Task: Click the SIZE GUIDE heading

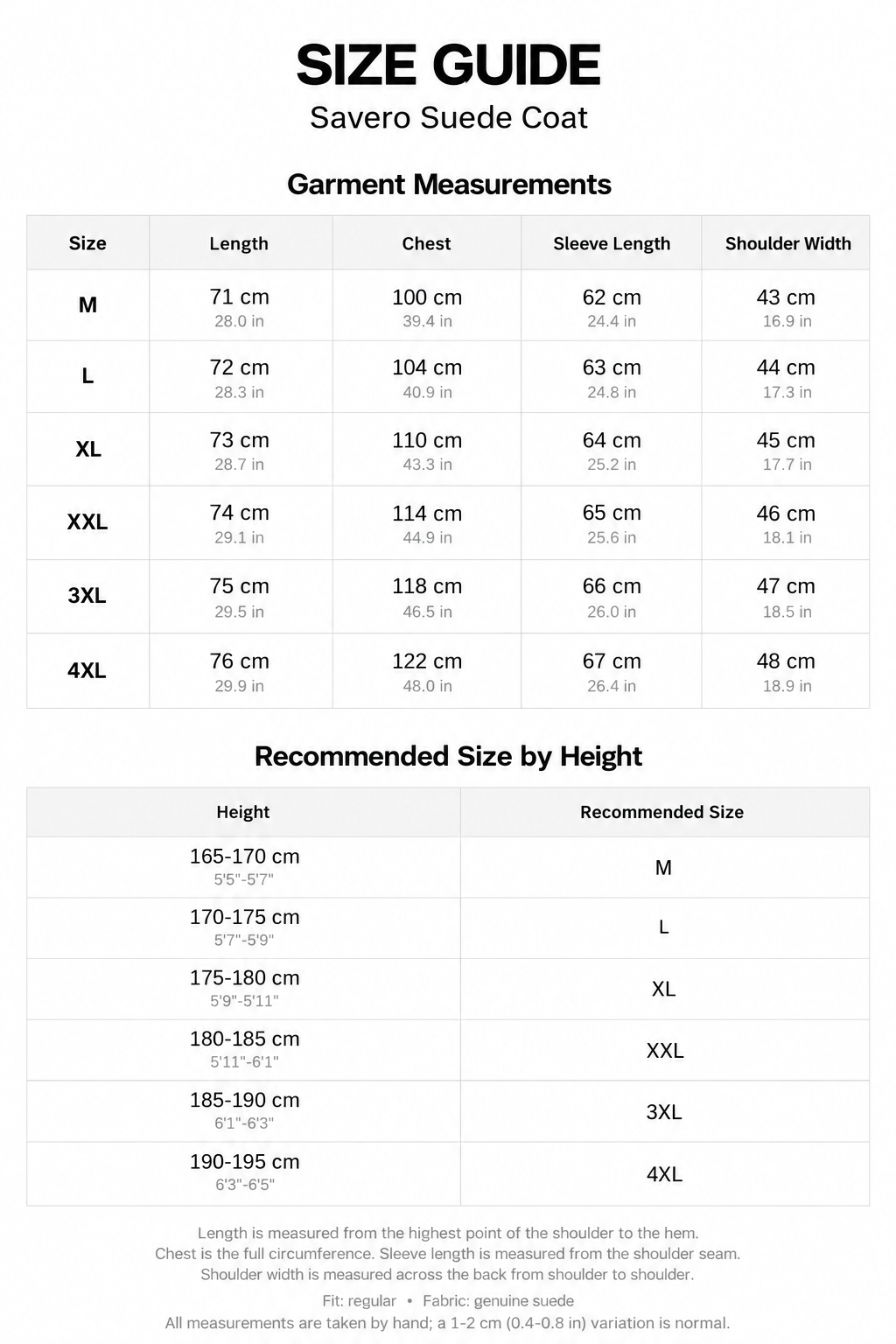Action: pyautogui.click(x=448, y=66)
